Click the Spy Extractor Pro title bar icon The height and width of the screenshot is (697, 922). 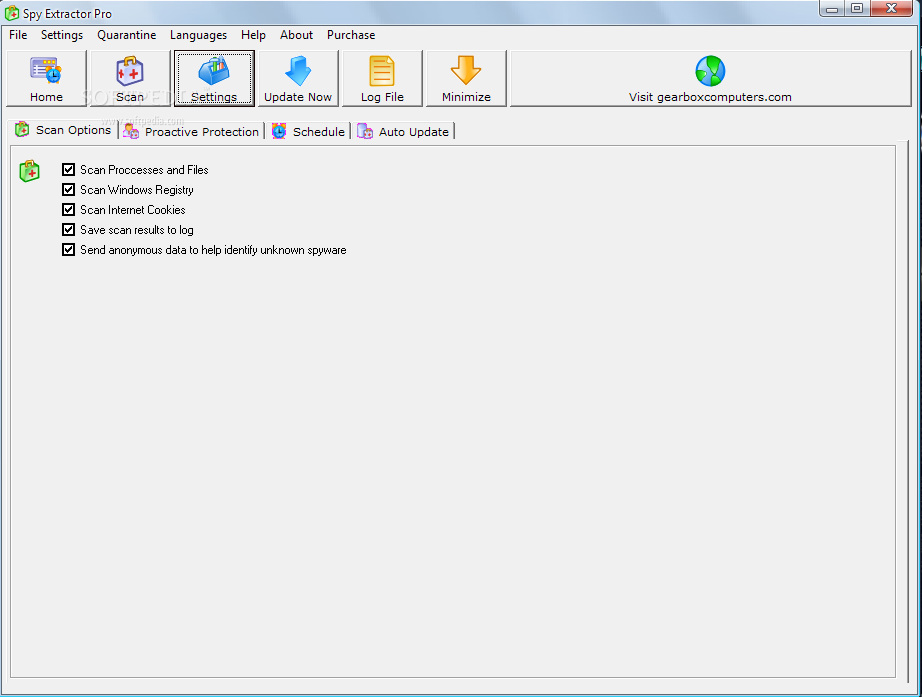click(12, 13)
